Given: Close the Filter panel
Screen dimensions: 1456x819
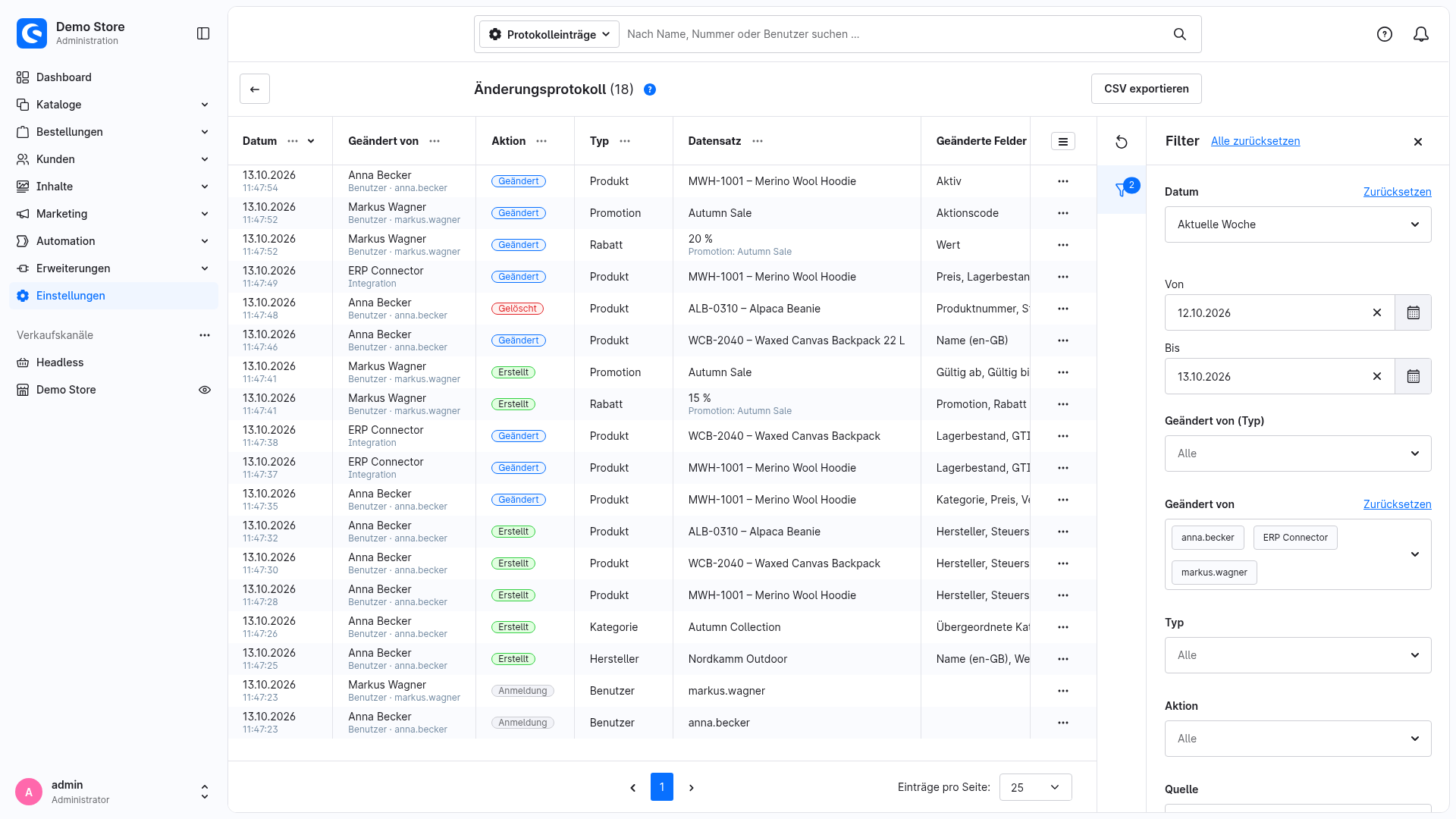Looking at the screenshot, I should (1418, 142).
